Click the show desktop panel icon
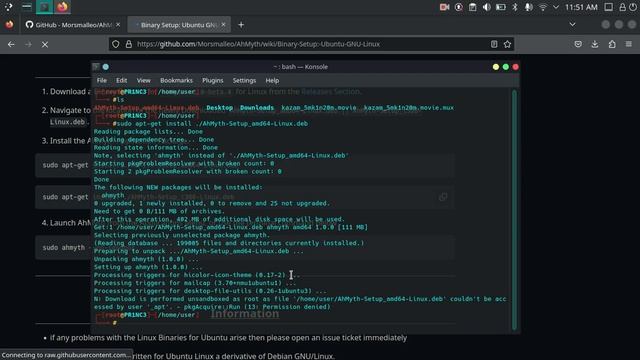The width and height of the screenshot is (640, 360). (x=609, y=7)
